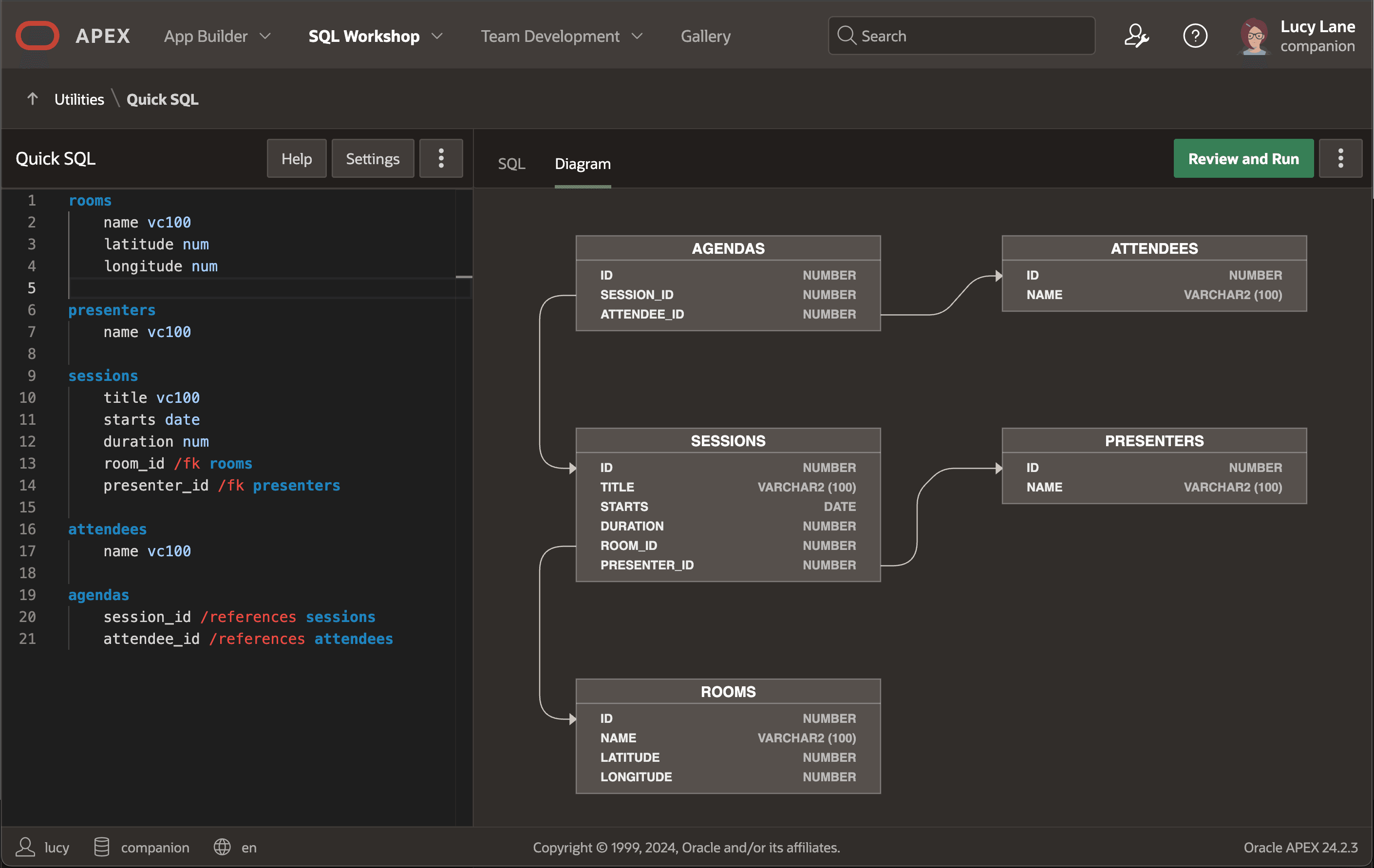Click 'longitude num' on line 4
The height and width of the screenshot is (868, 1374).
point(160,266)
